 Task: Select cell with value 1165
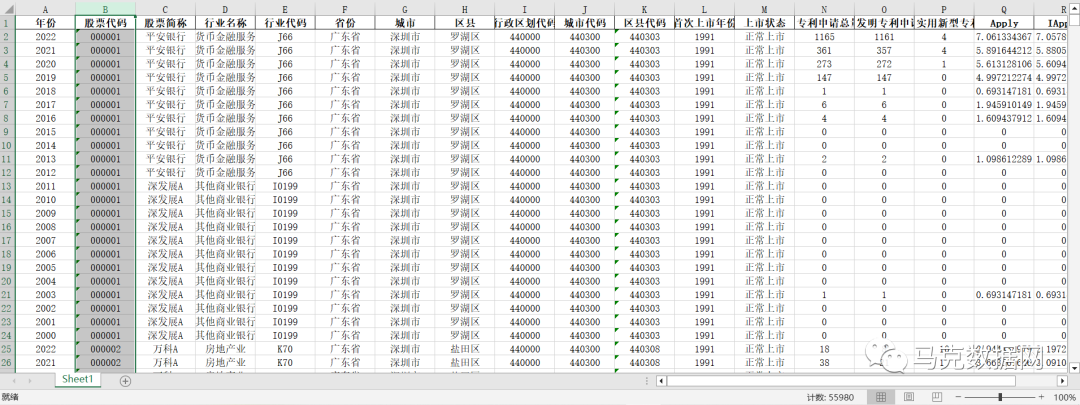[824, 36]
